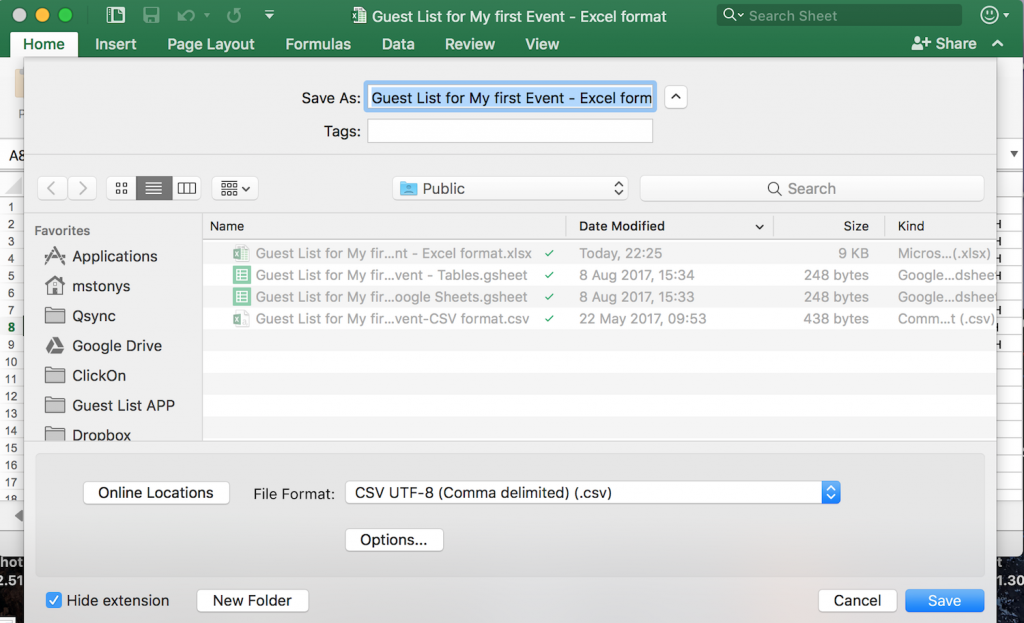Open the Public folder location dropdown
This screenshot has height=623, width=1024.
[510, 188]
